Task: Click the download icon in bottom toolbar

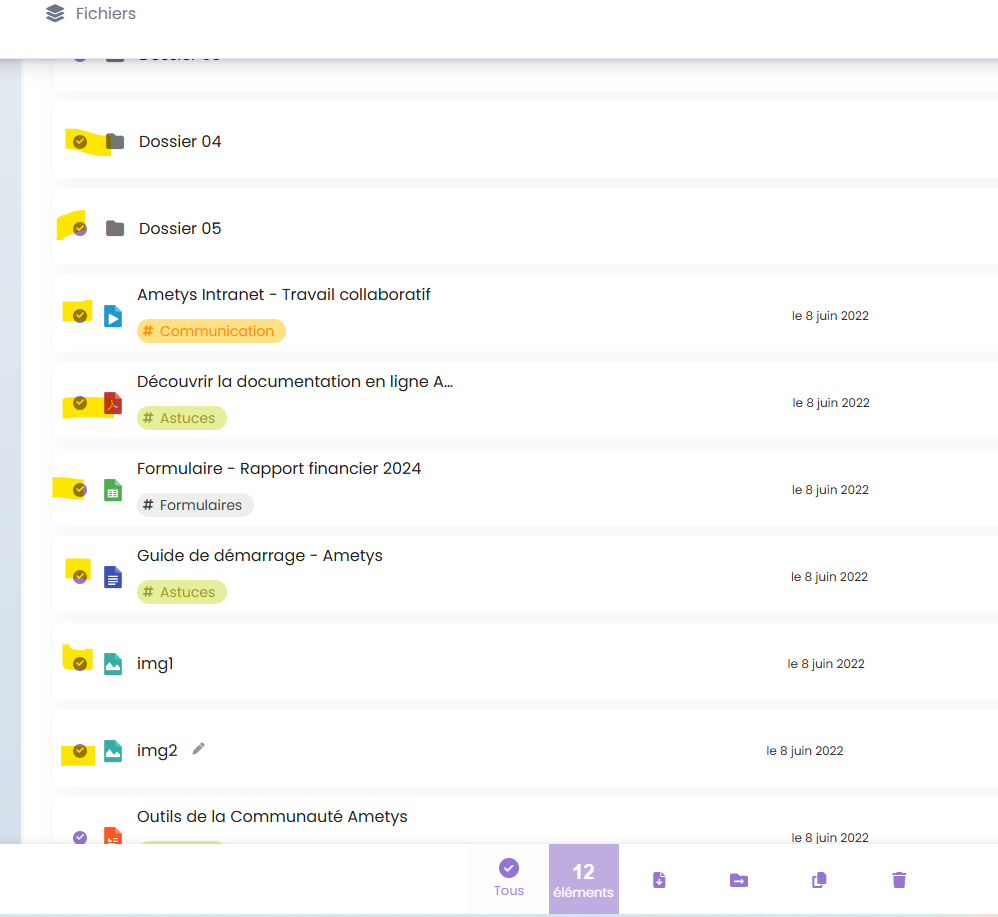Action: [x=659, y=880]
